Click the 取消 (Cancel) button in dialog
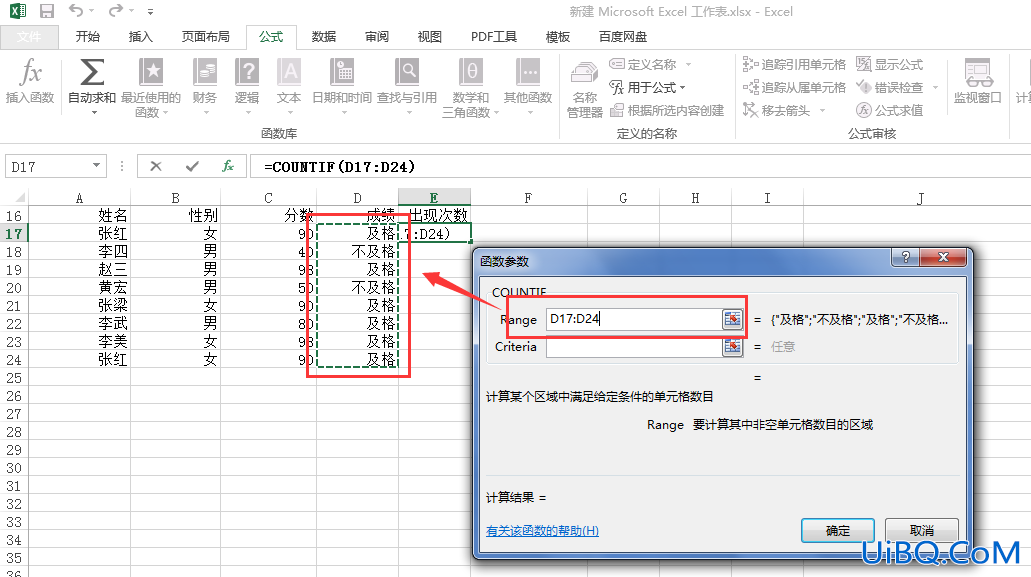Image resolution: width=1031 pixels, height=577 pixels. 922,530
